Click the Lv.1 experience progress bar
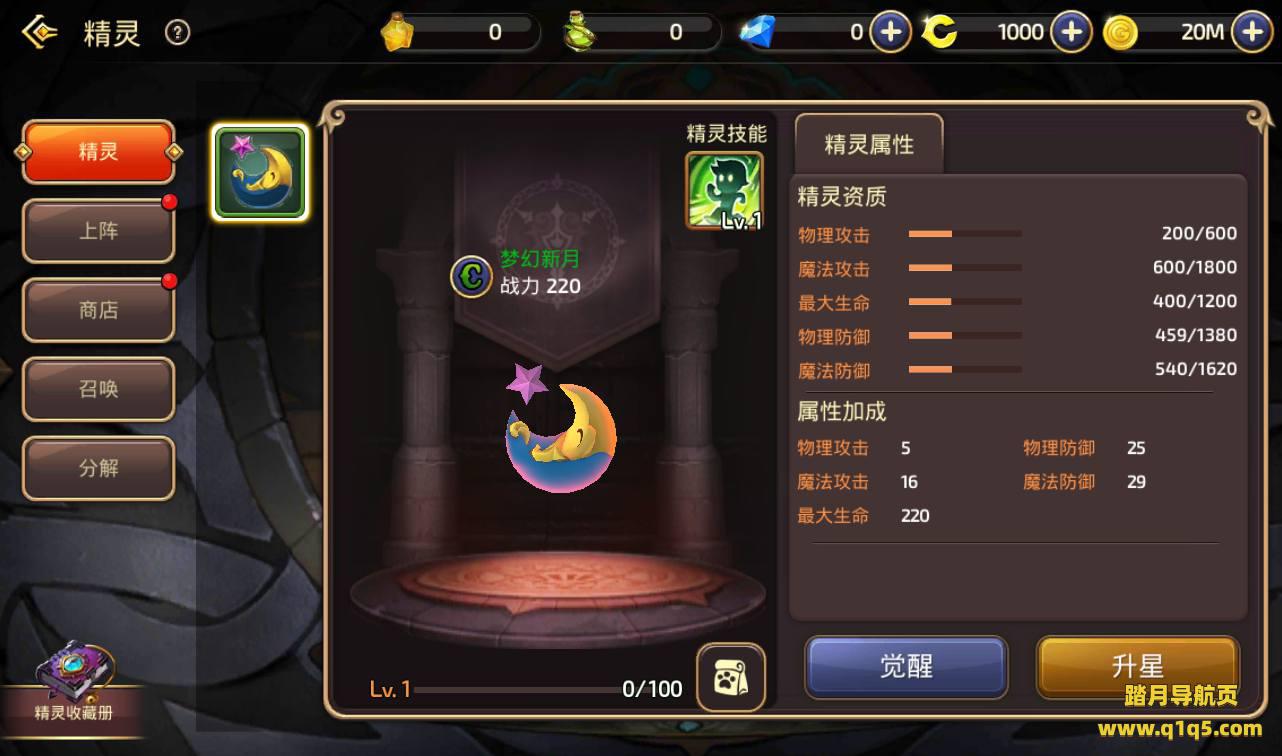1282x756 pixels. coord(517,689)
